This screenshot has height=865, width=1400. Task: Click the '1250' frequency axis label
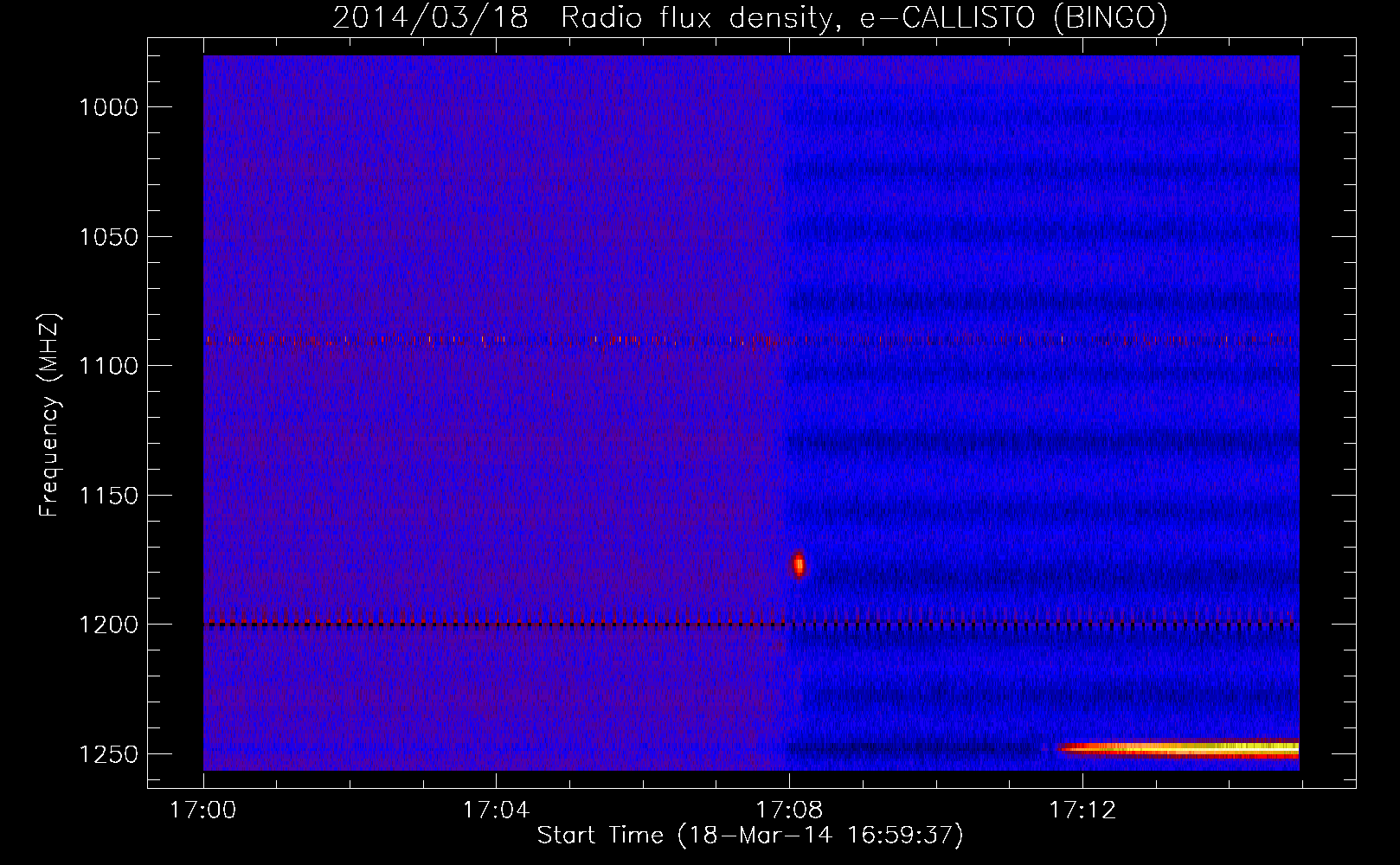pyautogui.click(x=108, y=754)
